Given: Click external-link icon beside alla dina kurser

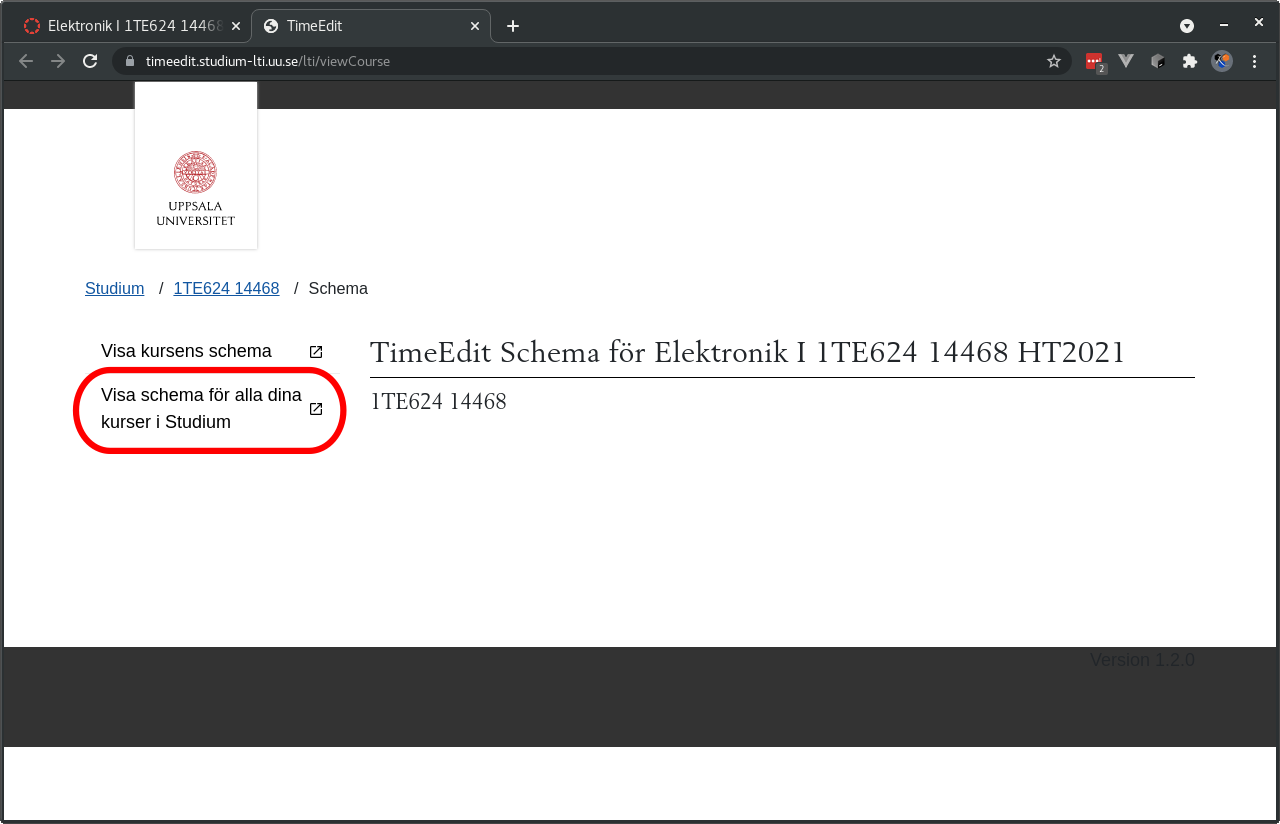Looking at the screenshot, I should tap(316, 409).
